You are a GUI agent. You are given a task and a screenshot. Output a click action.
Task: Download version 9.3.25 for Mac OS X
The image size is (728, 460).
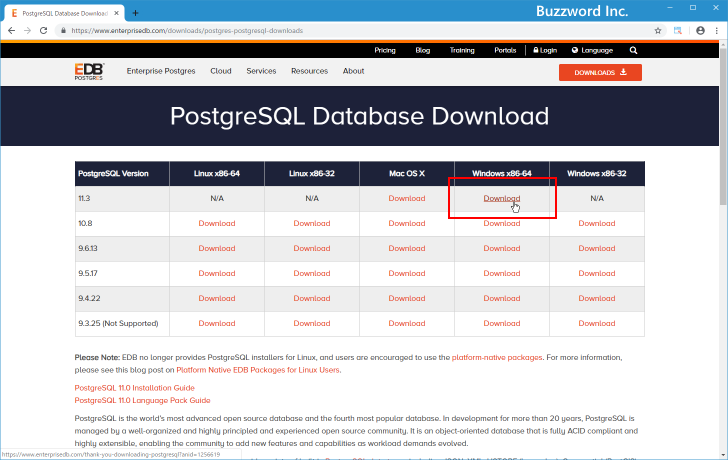407,324
